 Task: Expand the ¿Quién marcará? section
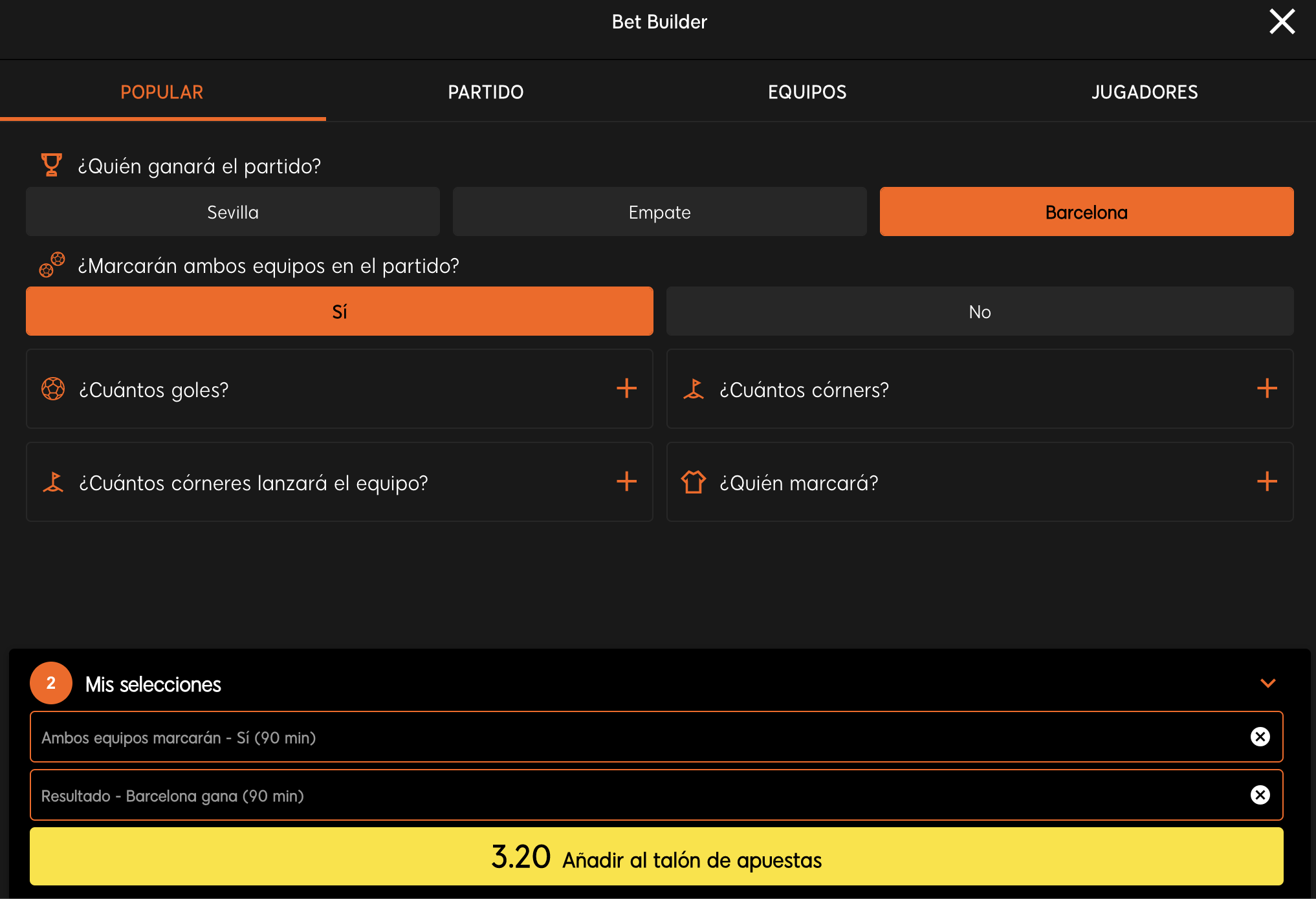tap(980, 482)
